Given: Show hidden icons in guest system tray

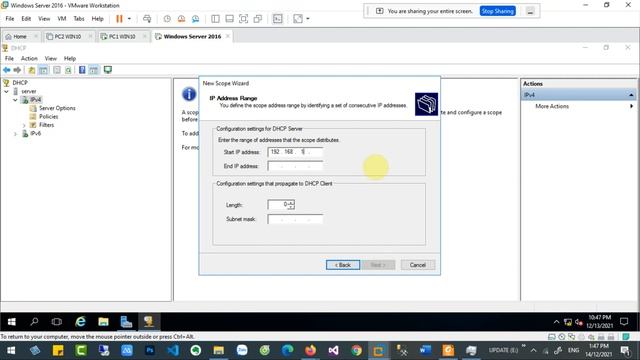Looking at the screenshot, I should [556, 322].
